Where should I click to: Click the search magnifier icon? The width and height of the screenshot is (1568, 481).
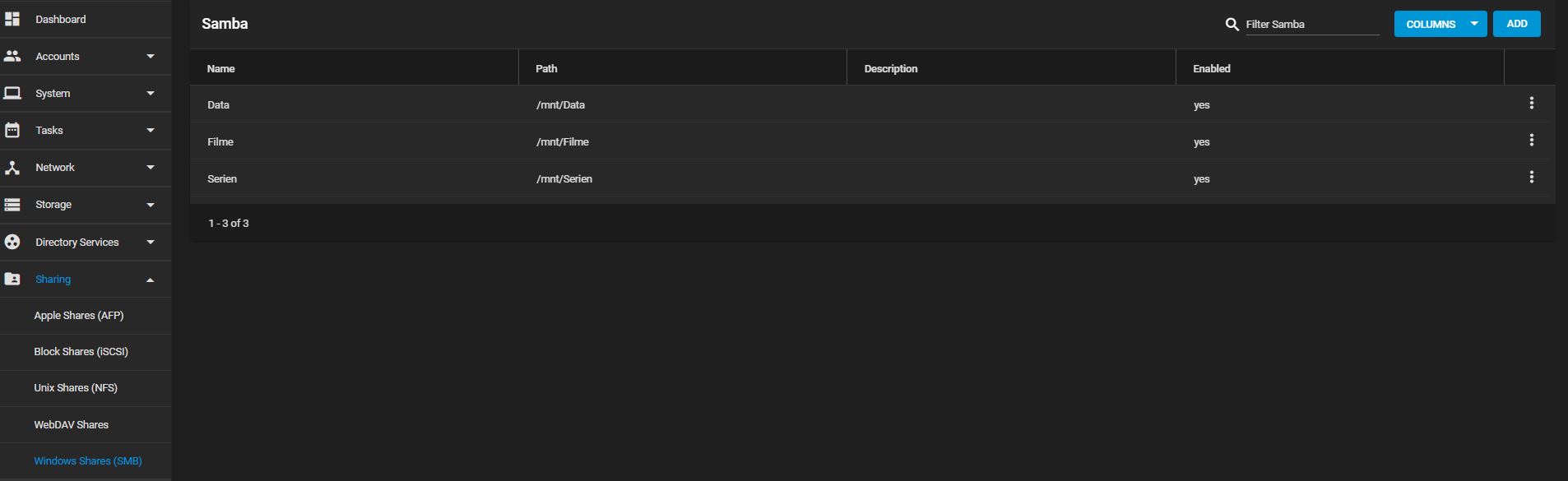pyautogui.click(x=1232, y=25)
